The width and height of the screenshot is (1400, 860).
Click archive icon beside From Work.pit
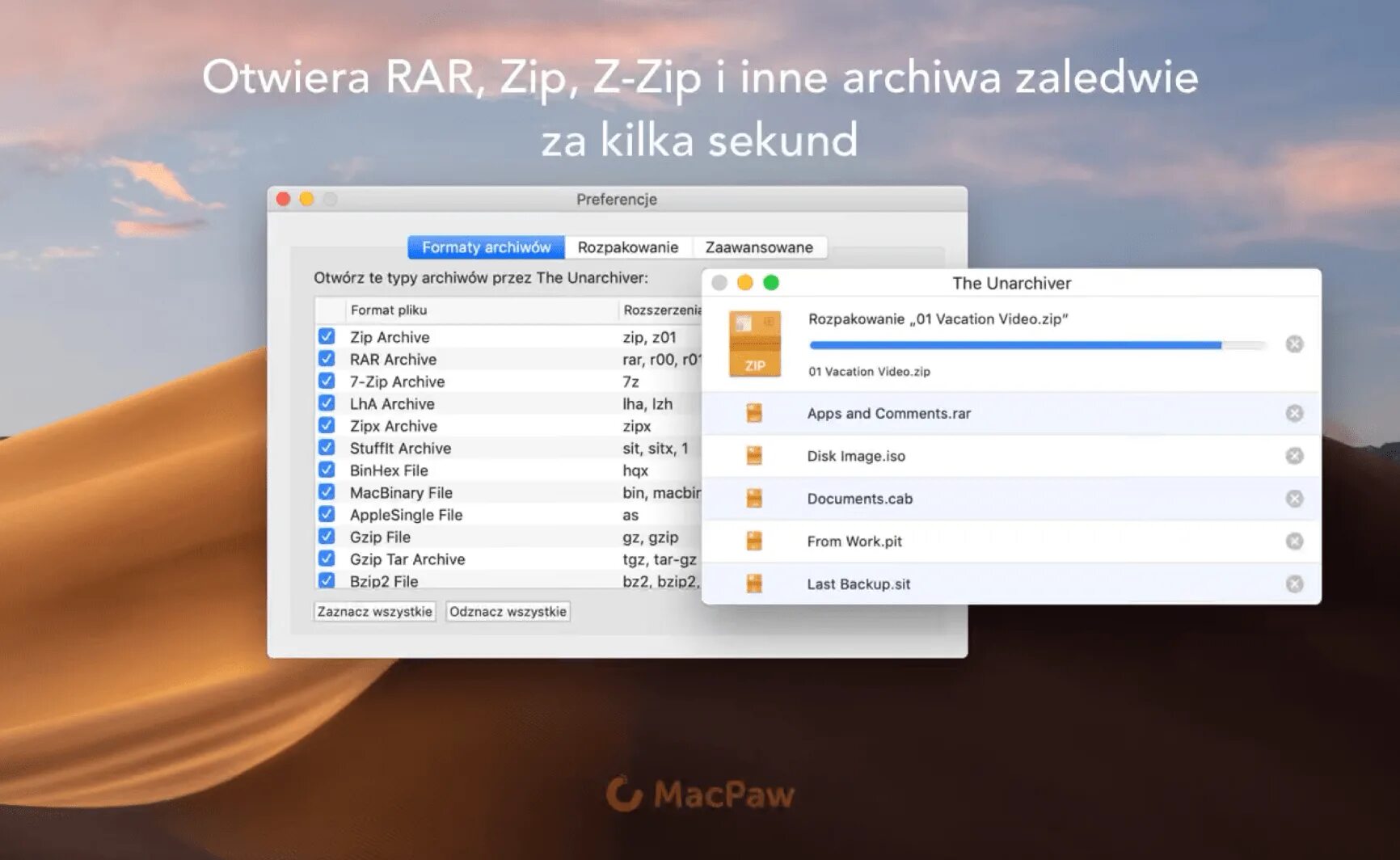tap(754, 541)
